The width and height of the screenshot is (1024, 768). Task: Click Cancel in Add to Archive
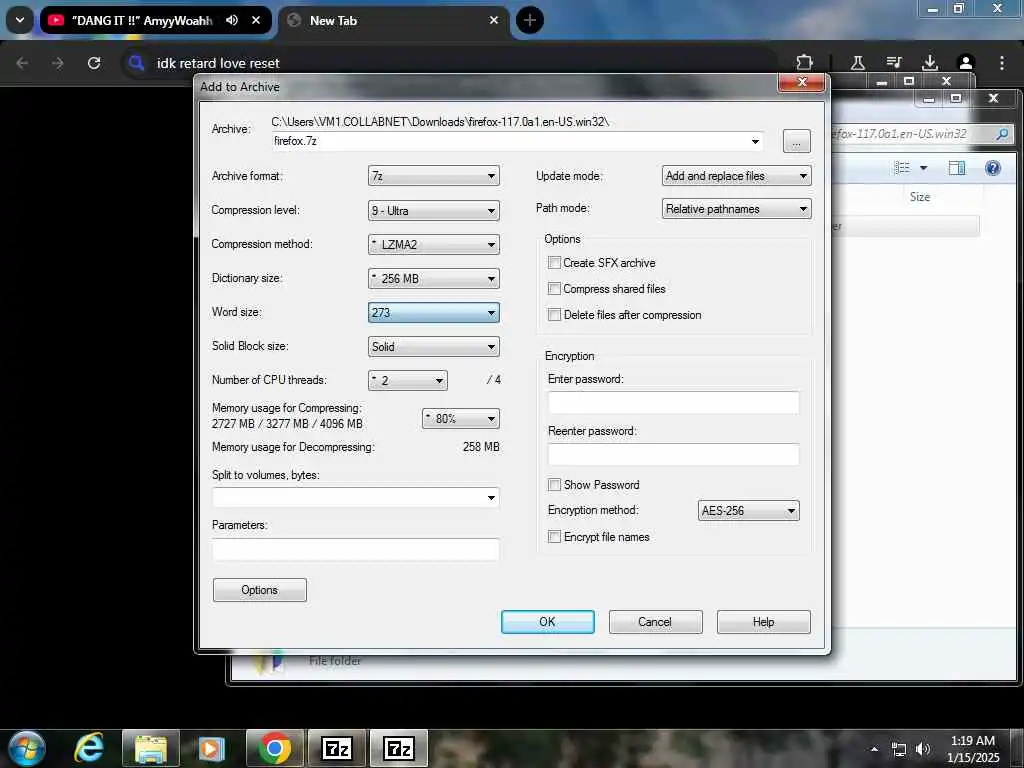click(655, 622)
